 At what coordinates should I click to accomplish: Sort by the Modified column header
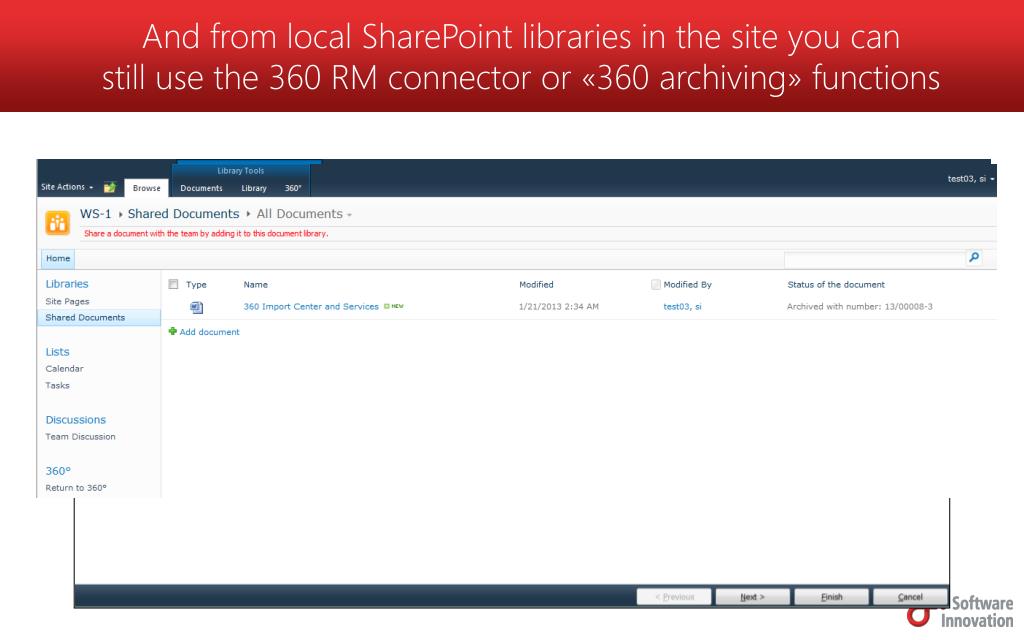click(536, 285)
